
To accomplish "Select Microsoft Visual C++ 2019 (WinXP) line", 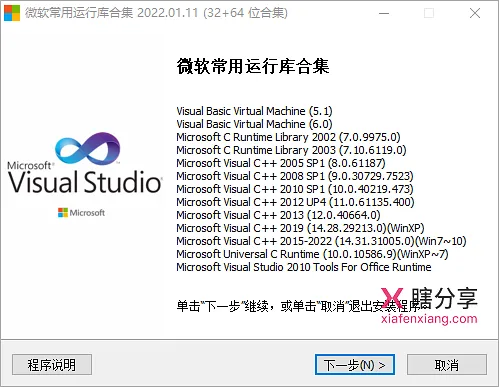I will pyautogui.click(x=300, y=228).
